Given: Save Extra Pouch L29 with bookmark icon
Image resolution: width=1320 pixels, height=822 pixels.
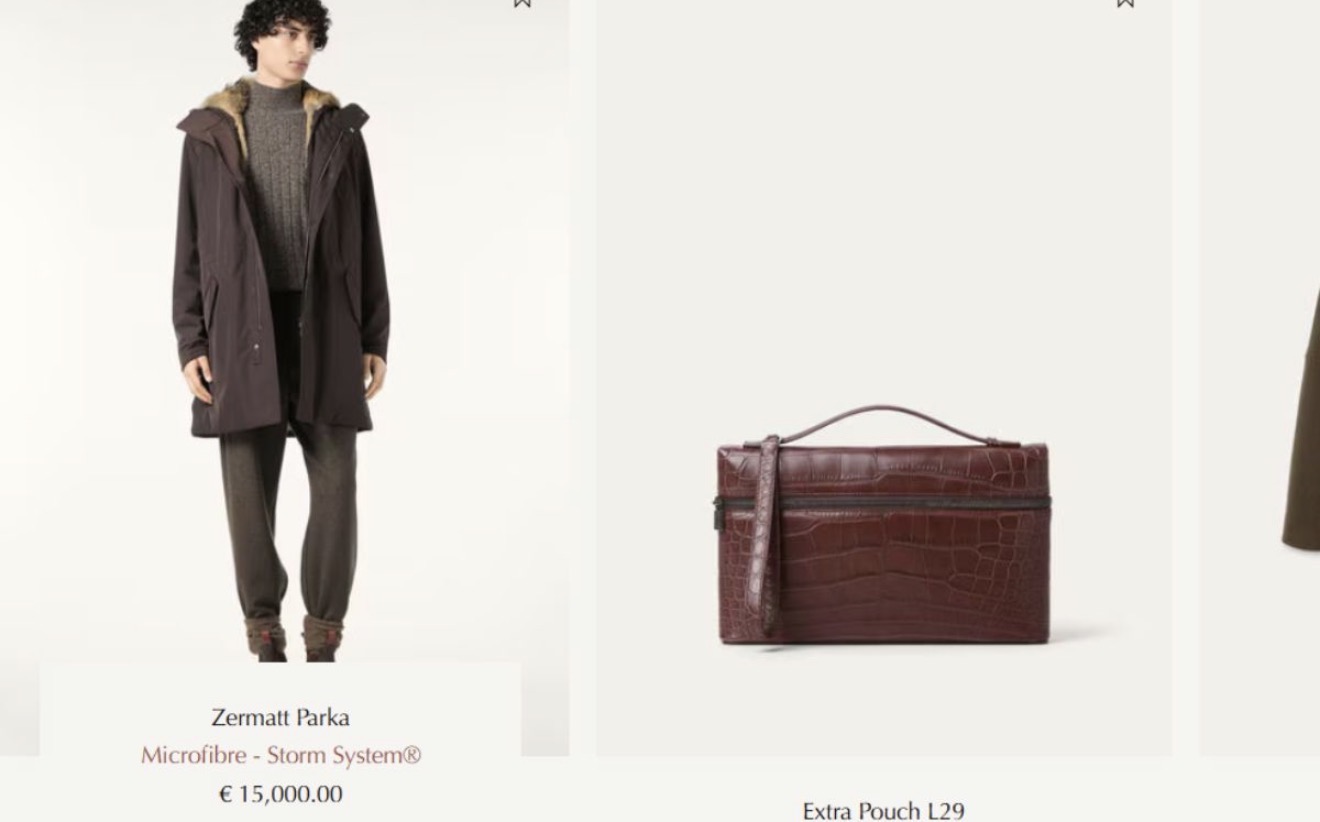Looking at the screenshot, I should click(1125, 3).
